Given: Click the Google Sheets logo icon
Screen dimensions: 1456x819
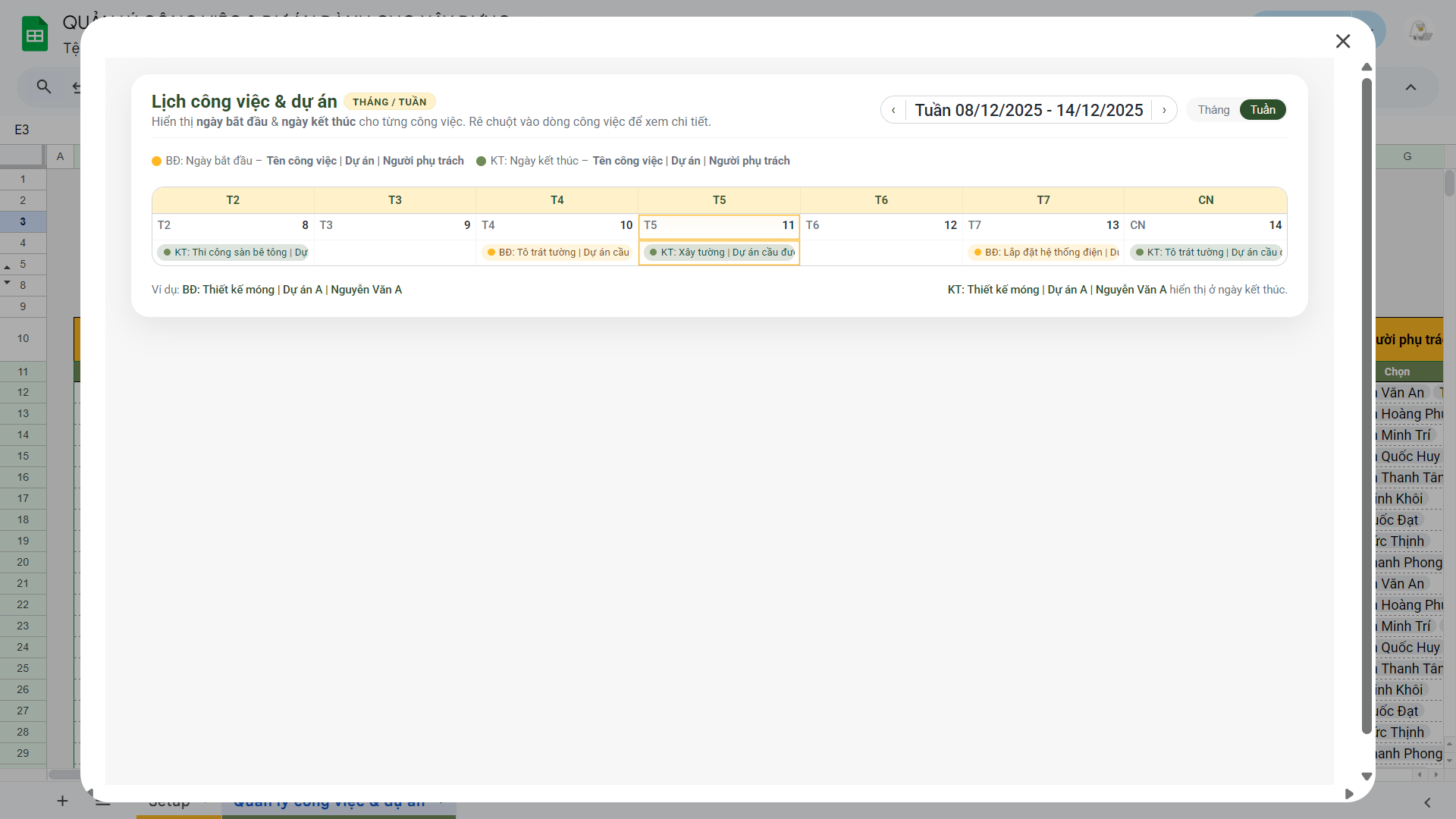Looking at the screenshot, I should coord(34,34).
